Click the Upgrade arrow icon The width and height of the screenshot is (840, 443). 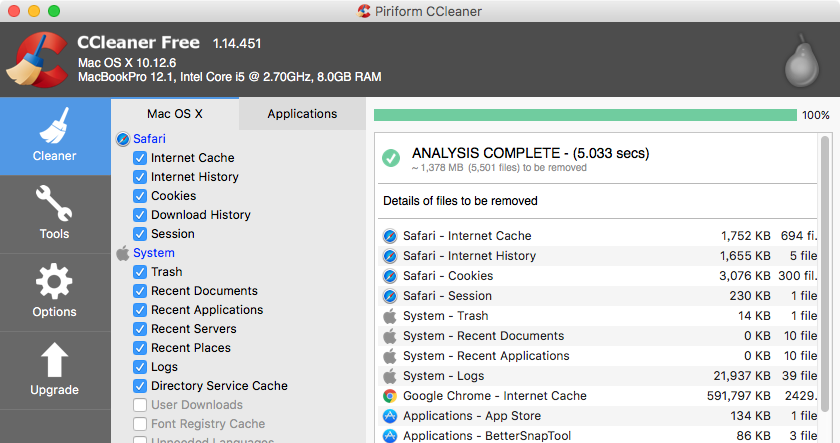pos(55,360)
